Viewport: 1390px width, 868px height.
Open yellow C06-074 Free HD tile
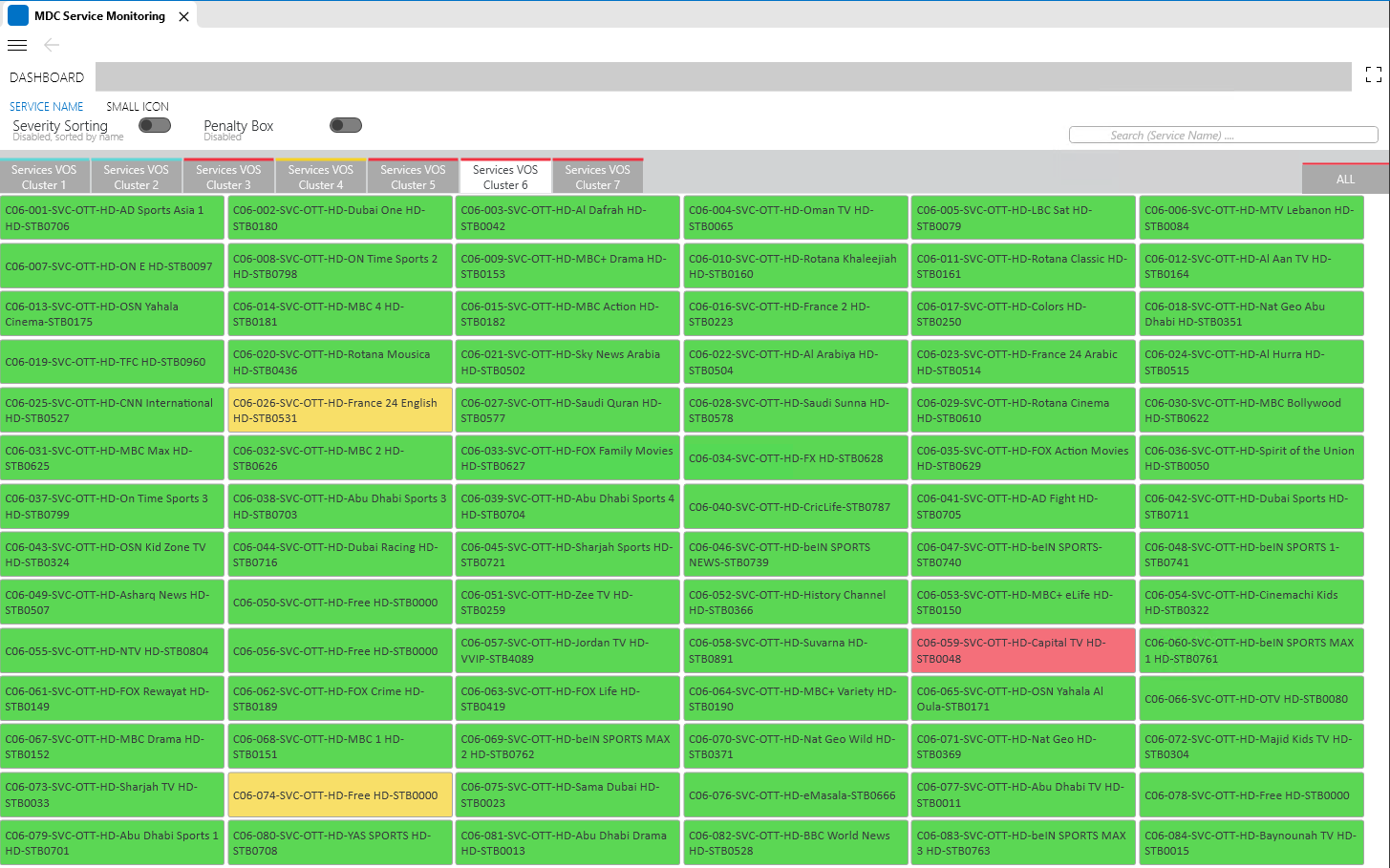339,794
